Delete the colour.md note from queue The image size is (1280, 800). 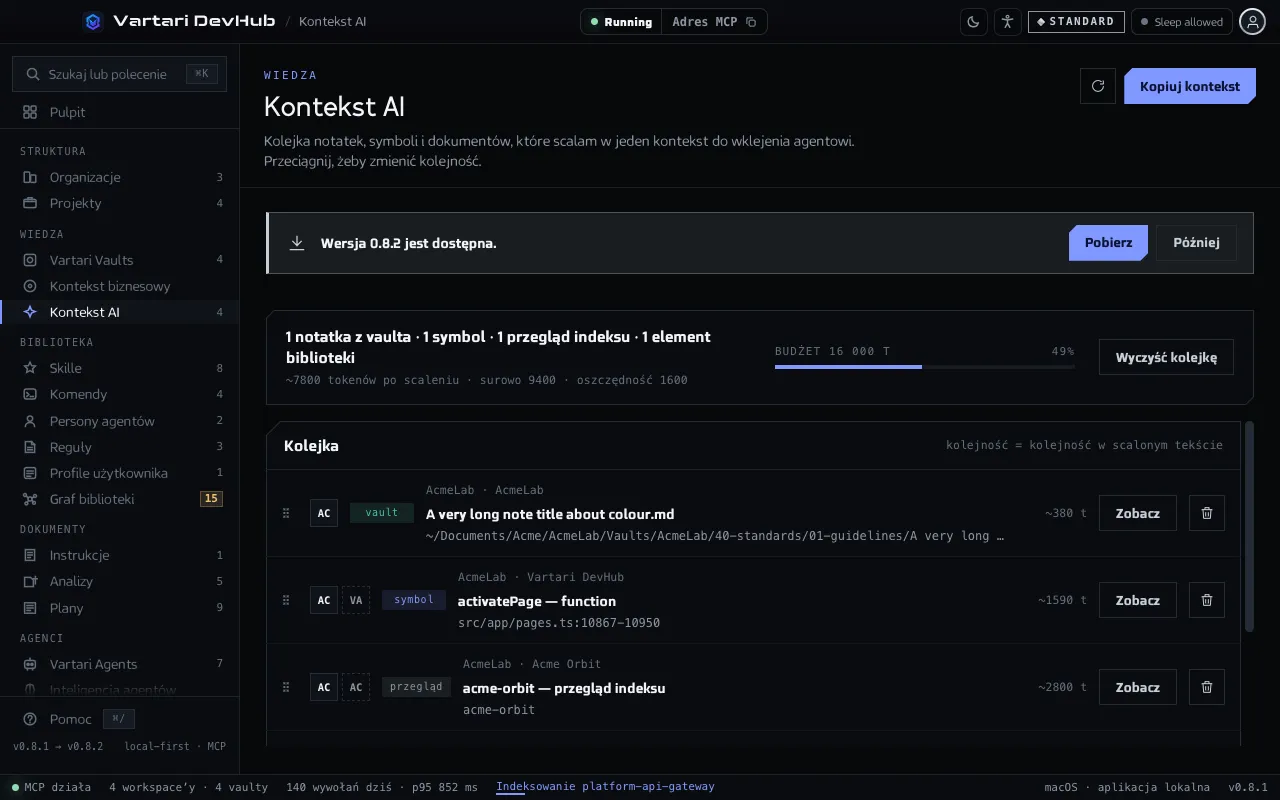point(1207,513)
